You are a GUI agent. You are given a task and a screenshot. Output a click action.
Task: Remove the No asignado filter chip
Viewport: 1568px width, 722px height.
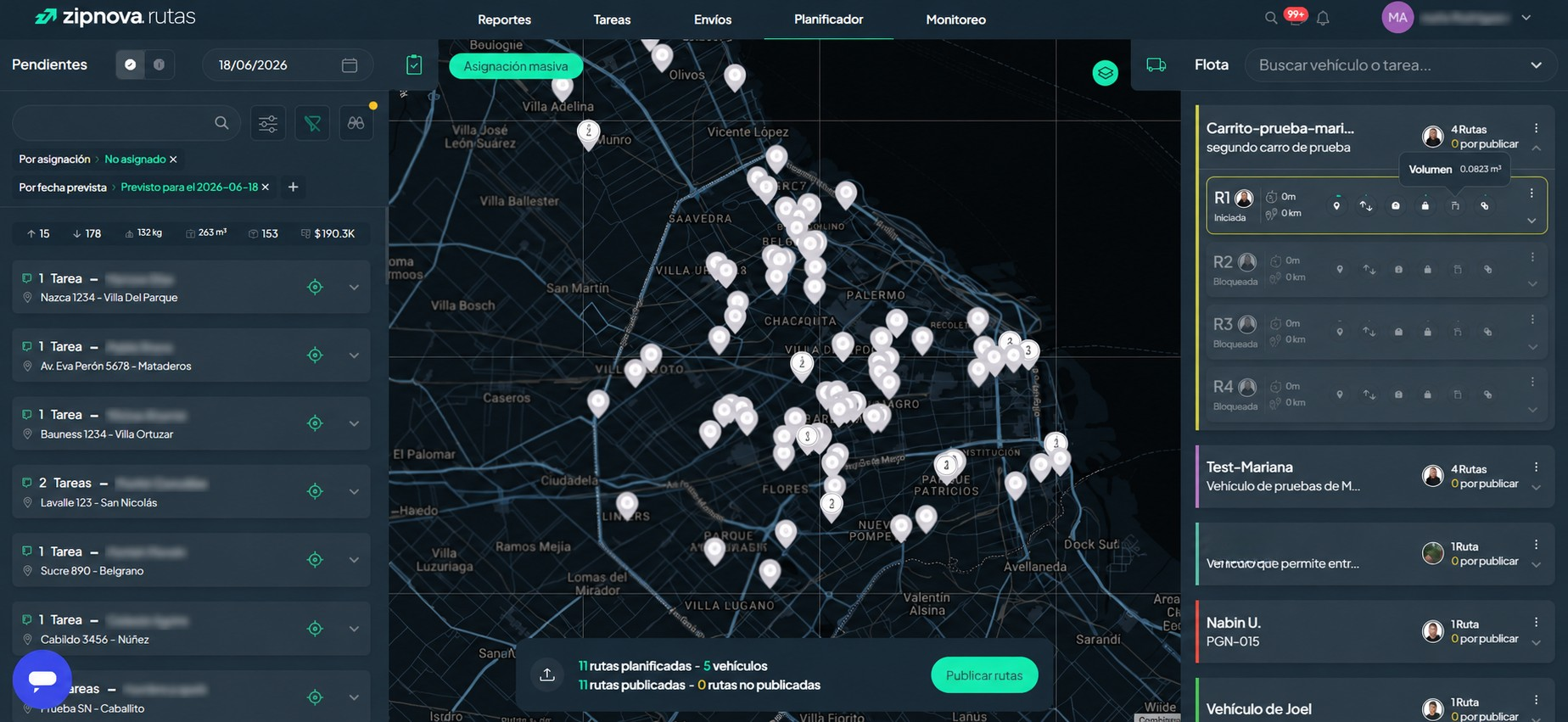point(173,160)
